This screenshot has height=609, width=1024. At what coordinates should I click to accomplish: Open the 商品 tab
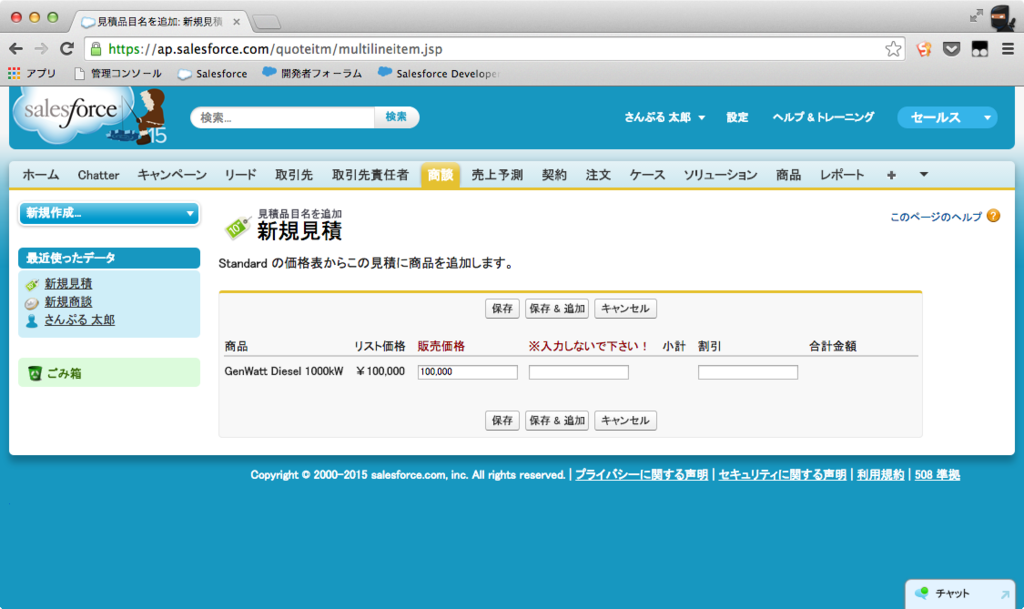788,175
